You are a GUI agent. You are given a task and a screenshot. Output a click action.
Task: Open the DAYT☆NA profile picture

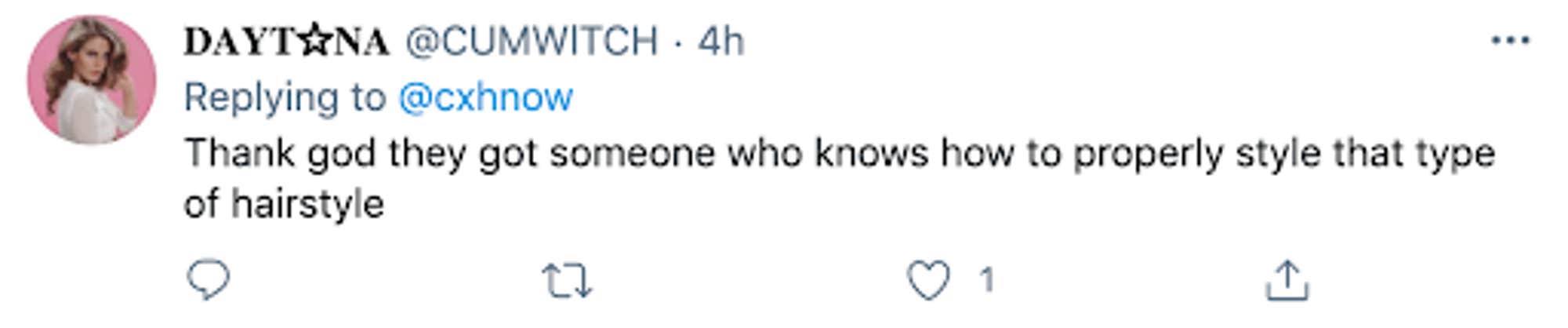click(x=92, y=80)
